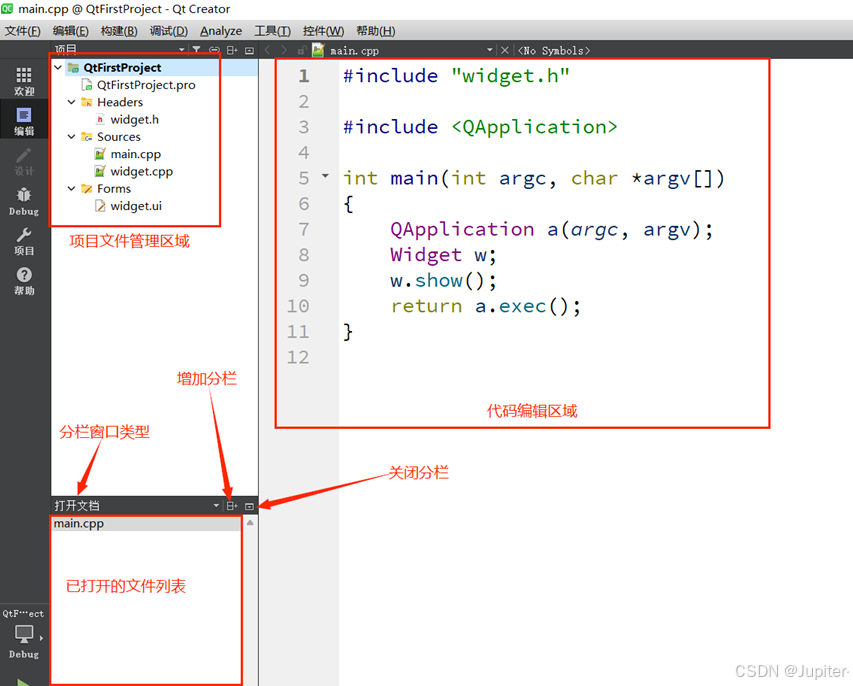Select main.cpp in open documents list
This screenshot has width=853, height=686.
pos(146,524)
